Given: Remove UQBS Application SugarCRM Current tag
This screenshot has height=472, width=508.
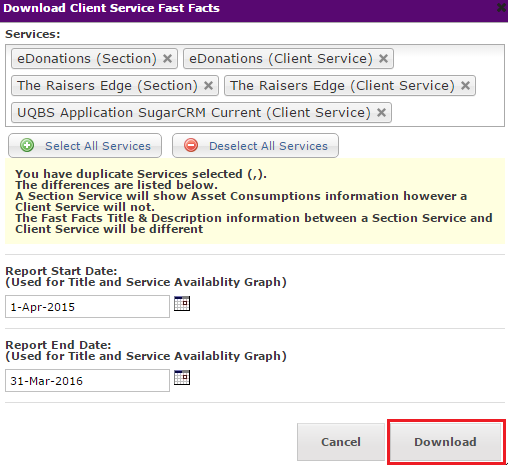Looking at the screenshot, I should pos(381,113).
